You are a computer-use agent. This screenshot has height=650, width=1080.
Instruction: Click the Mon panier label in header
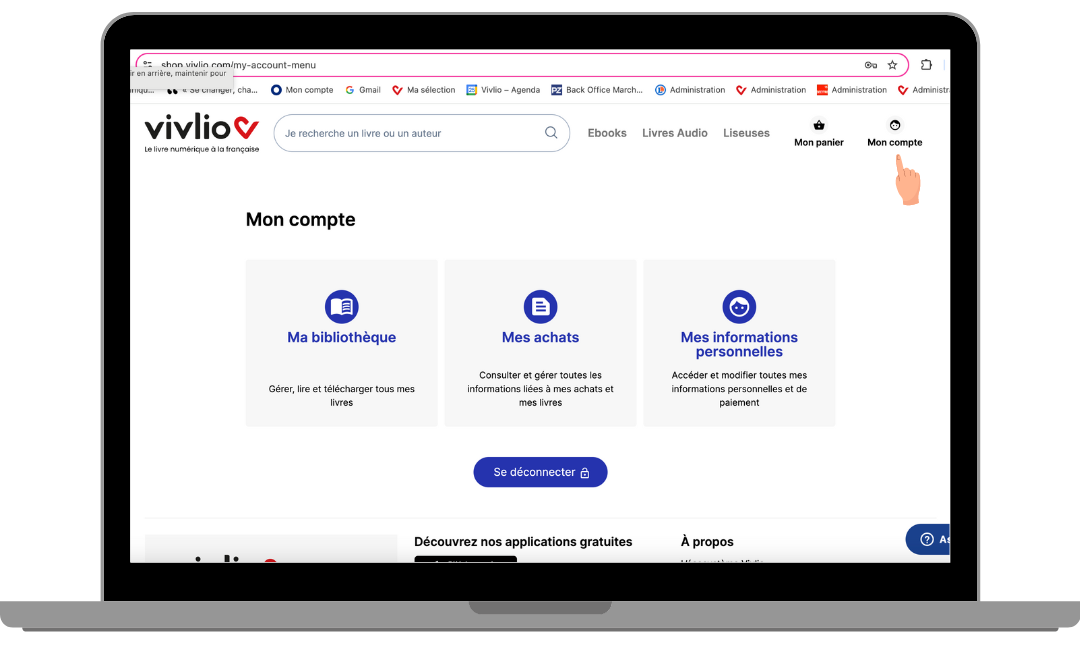(819, 143)
